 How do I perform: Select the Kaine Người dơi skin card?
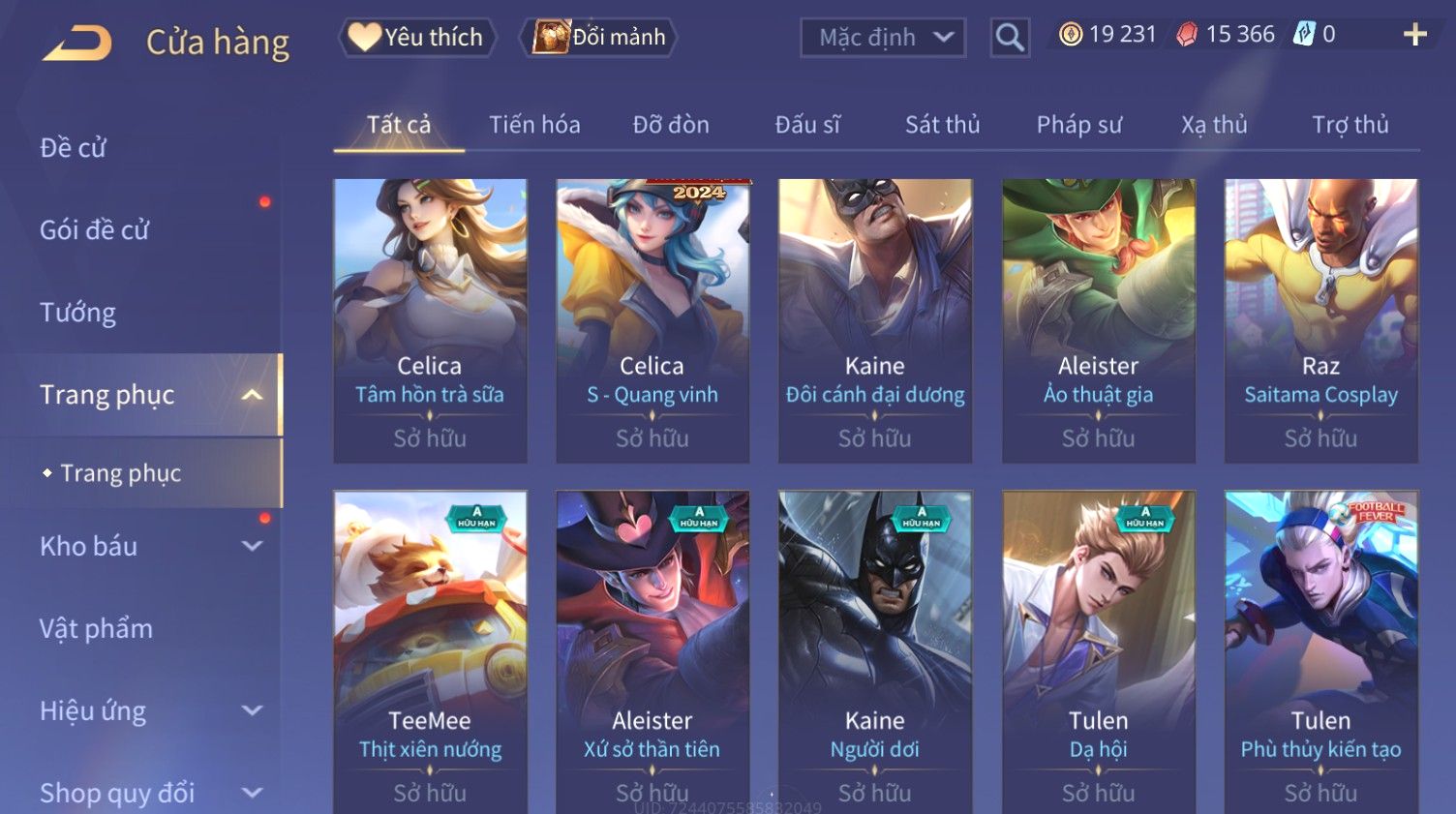[x=875, y=651]
